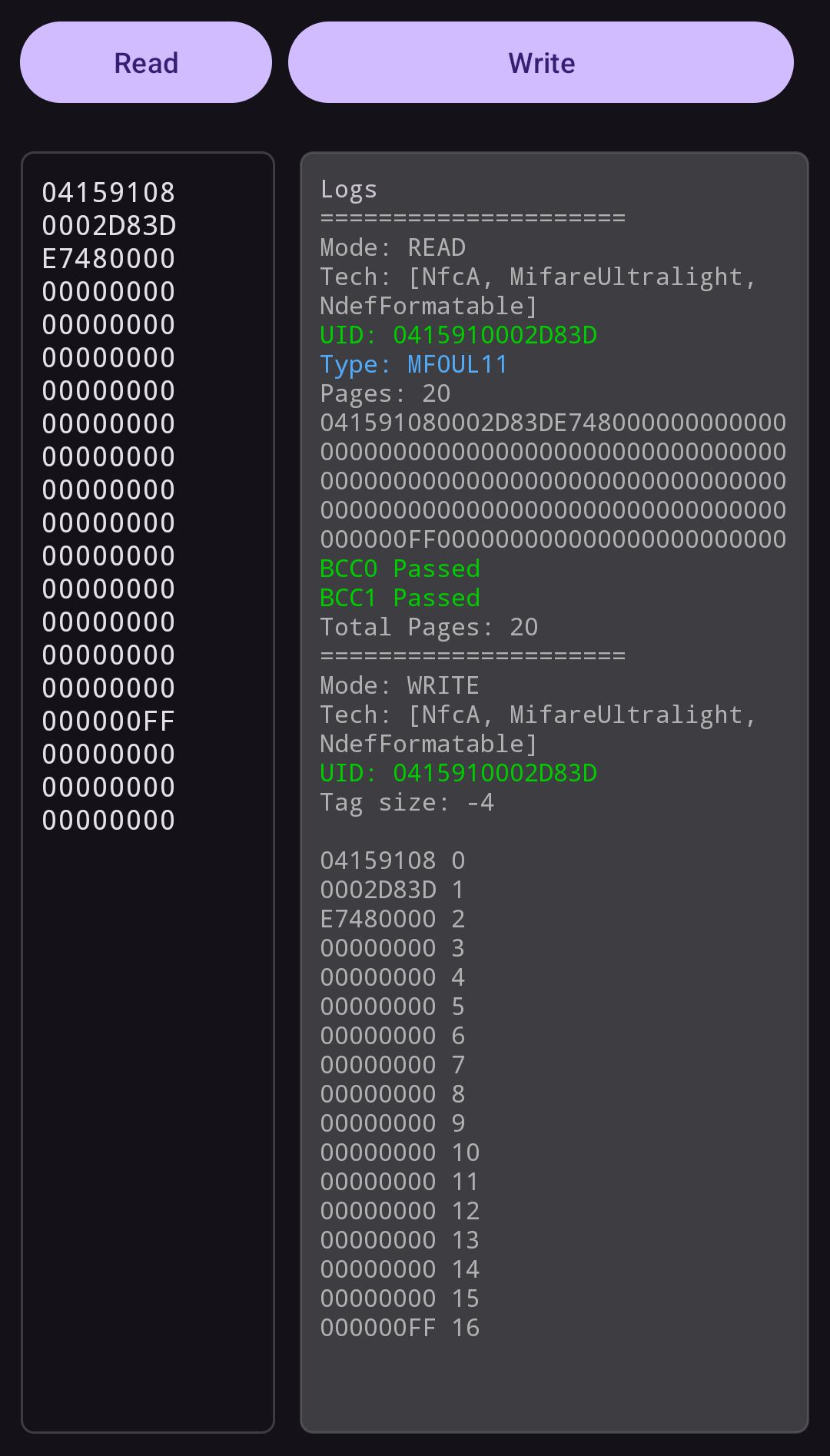830x1456 pixels.
Task: Click the Mode: WRITE log header
Action: point(400,685)
